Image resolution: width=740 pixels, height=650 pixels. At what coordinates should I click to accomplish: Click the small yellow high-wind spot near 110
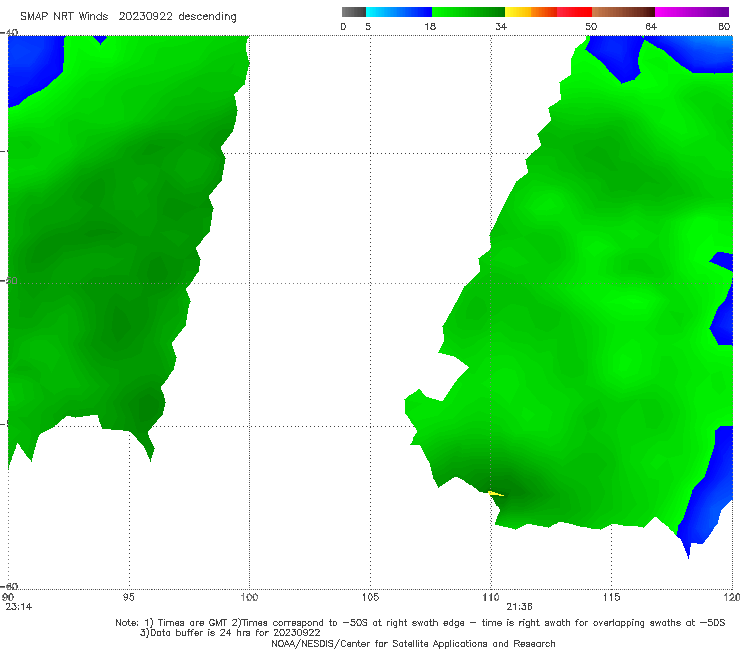click(496, 494)
